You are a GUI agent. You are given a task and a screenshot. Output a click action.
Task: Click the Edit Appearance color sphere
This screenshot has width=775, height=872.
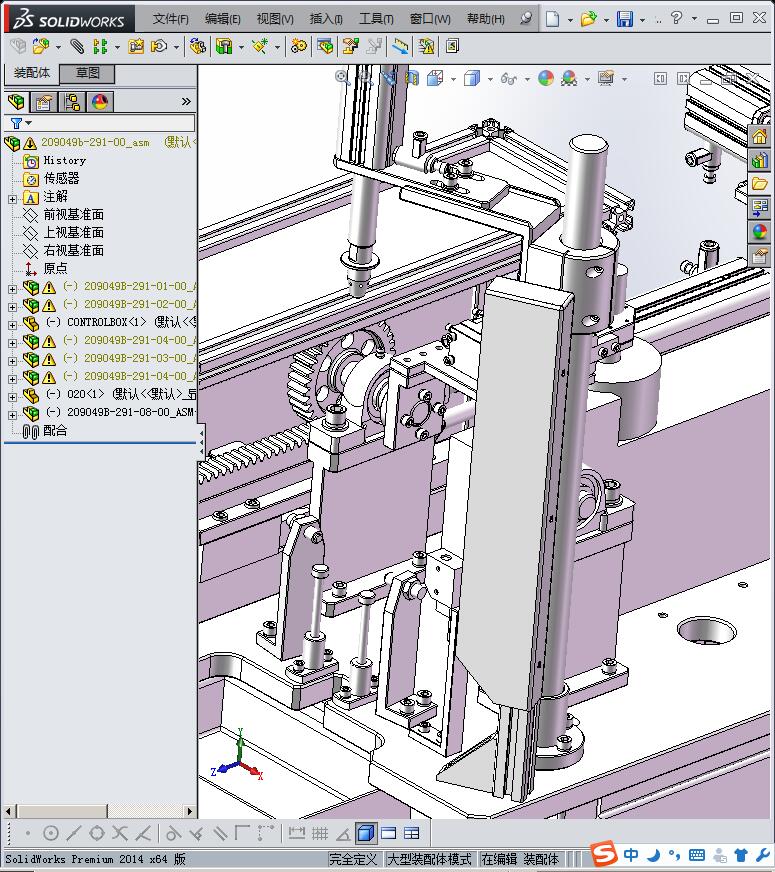point(546,78)
